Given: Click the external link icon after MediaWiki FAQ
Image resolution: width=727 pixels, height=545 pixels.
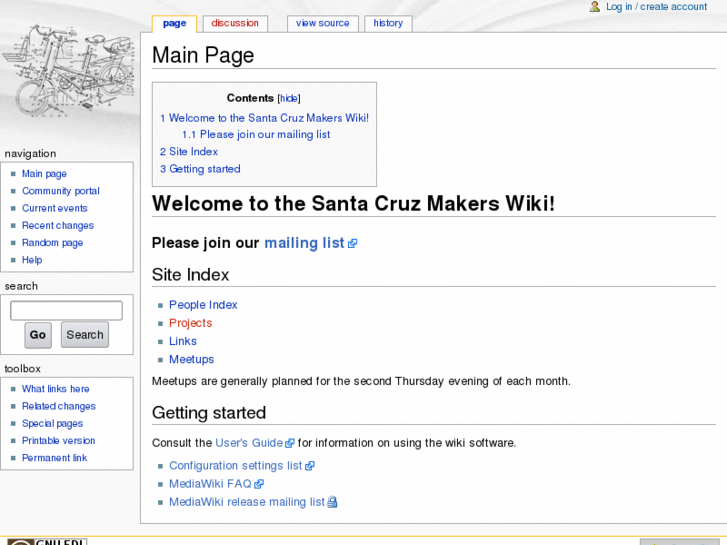Looking at the screenshot, I should (259, 484).
